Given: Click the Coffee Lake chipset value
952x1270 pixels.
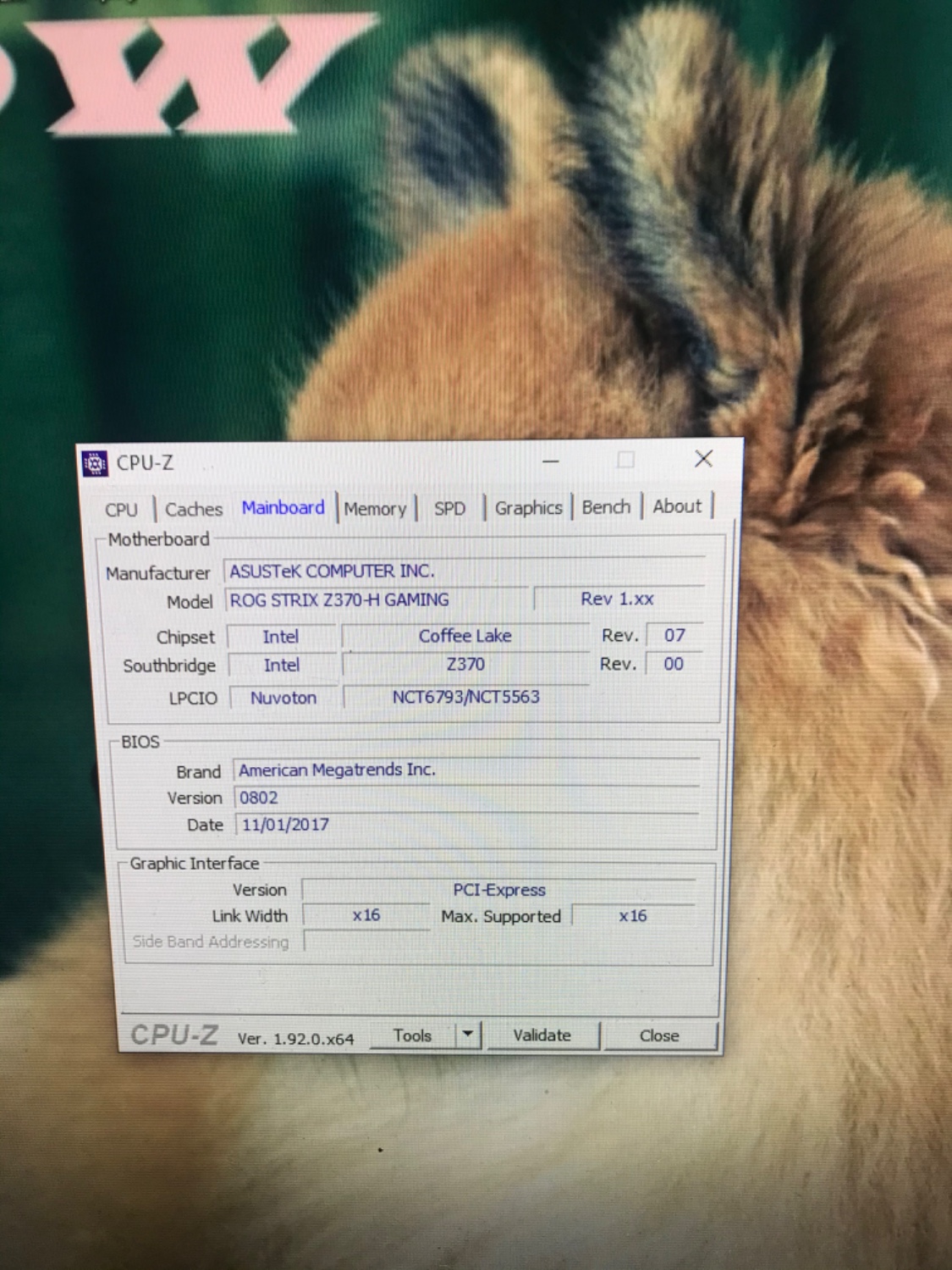Looking at the screenshot, I should 465,636.
